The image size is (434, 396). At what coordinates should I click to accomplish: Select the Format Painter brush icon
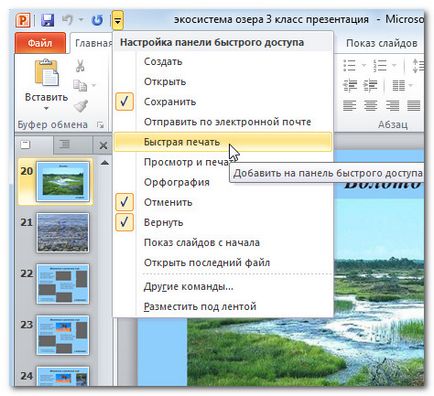tap(80, 106)
